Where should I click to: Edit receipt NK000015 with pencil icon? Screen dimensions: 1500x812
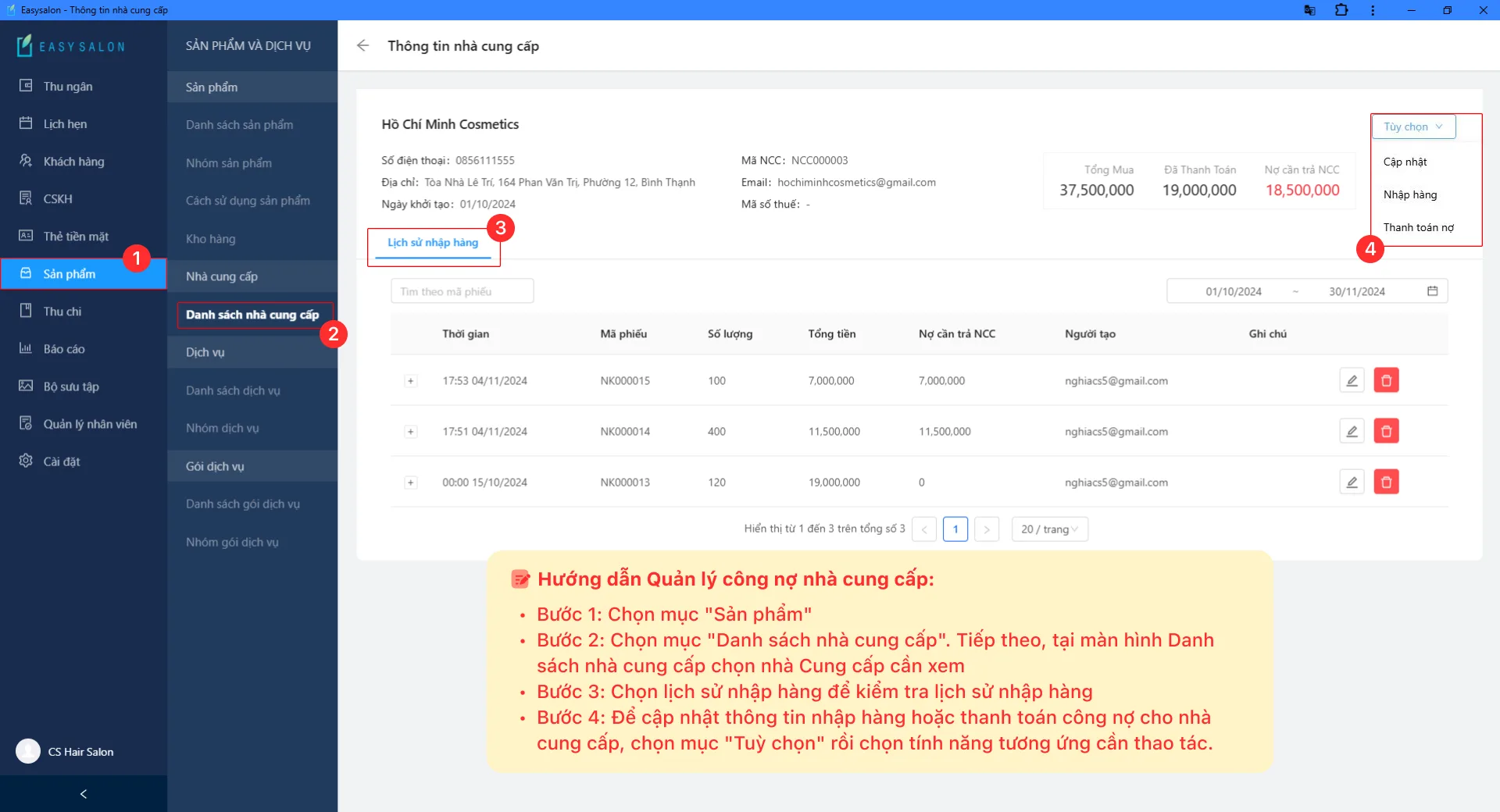click(x=1352, y=380)
